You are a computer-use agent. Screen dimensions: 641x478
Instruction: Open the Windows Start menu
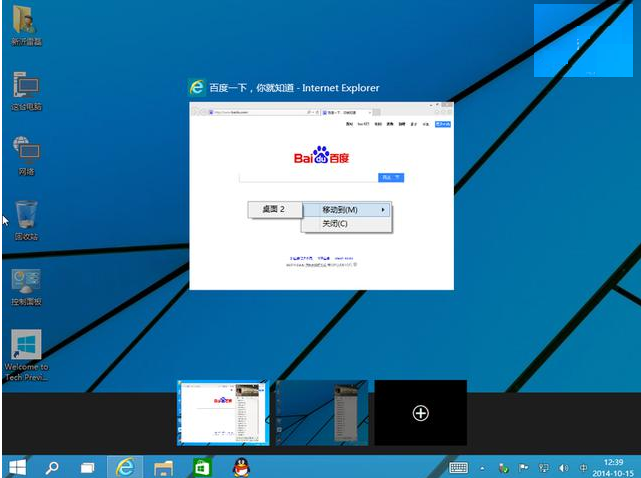point(17,467)
